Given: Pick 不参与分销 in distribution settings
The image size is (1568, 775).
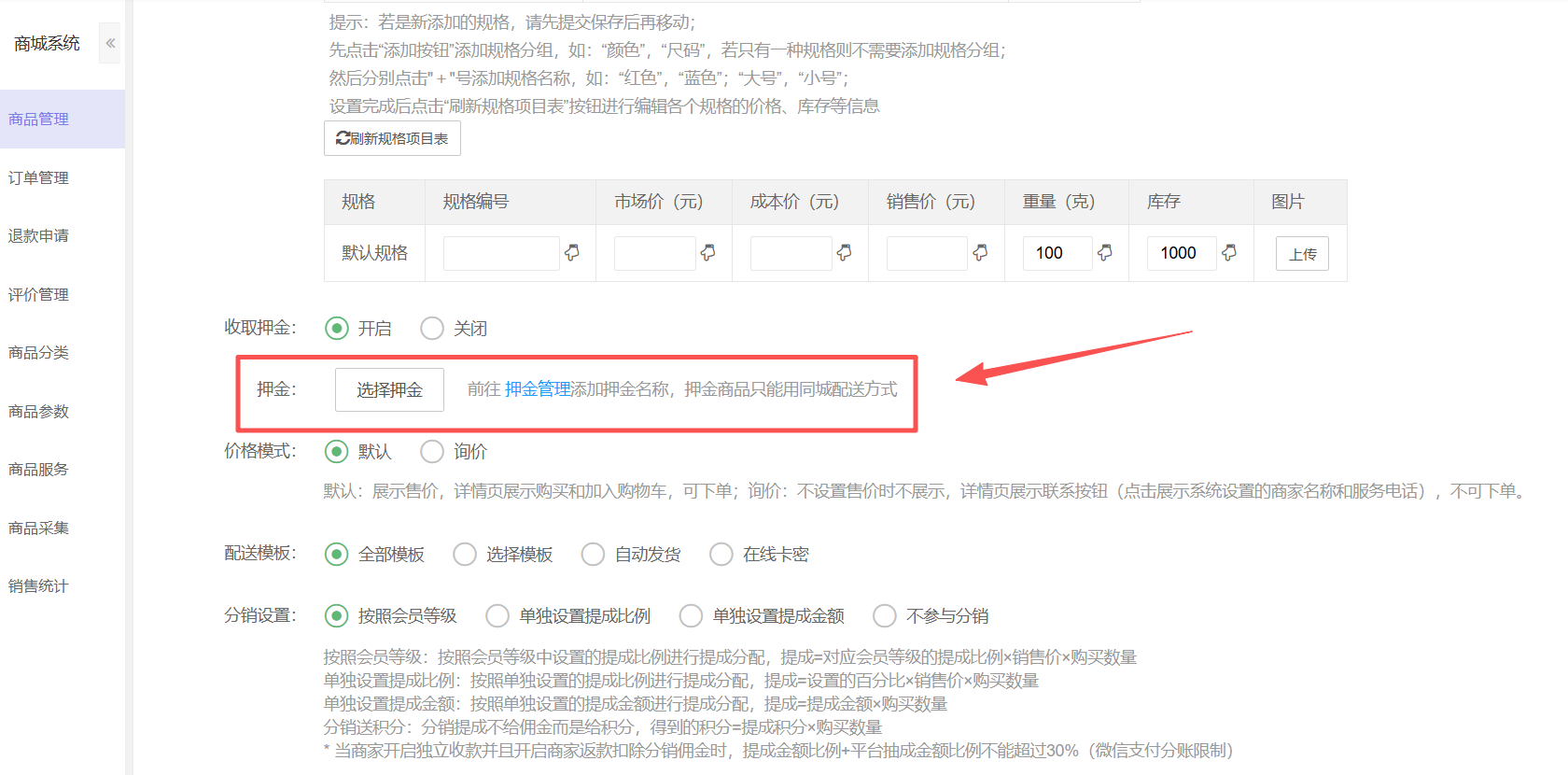Looking at the screenshot, I should tap(884, 616).
